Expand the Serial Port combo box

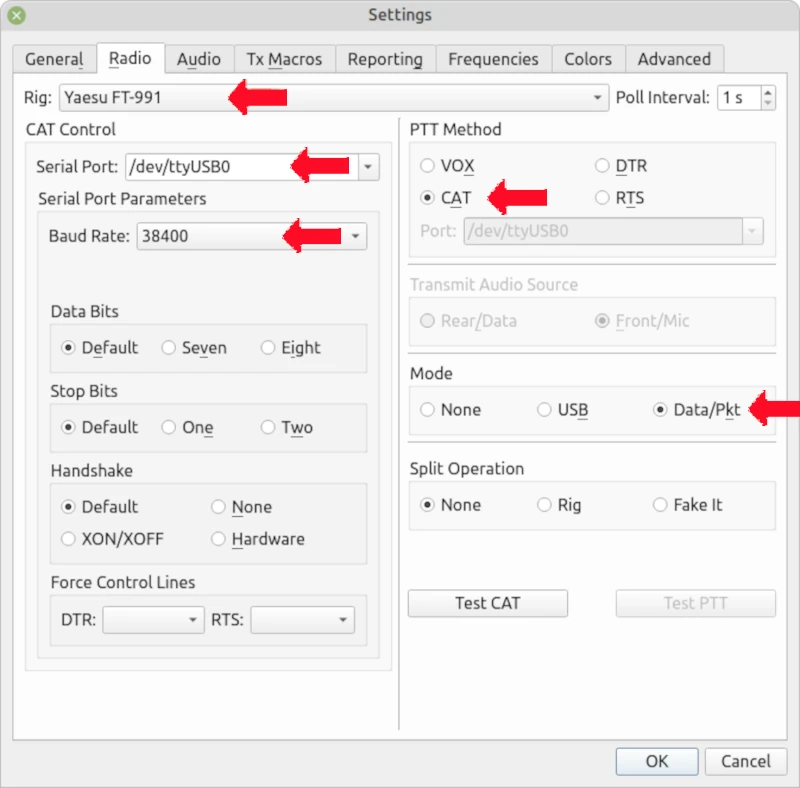(368, 167)
